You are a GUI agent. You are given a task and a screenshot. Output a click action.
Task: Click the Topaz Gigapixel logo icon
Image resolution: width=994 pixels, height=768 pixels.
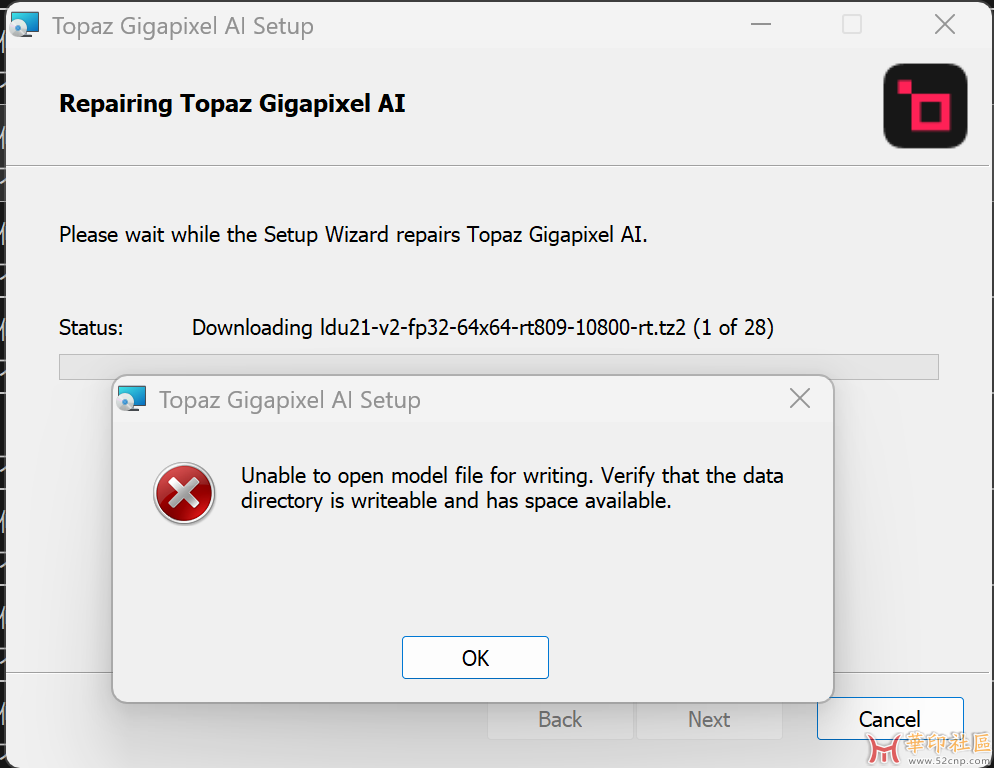(925, 106)
